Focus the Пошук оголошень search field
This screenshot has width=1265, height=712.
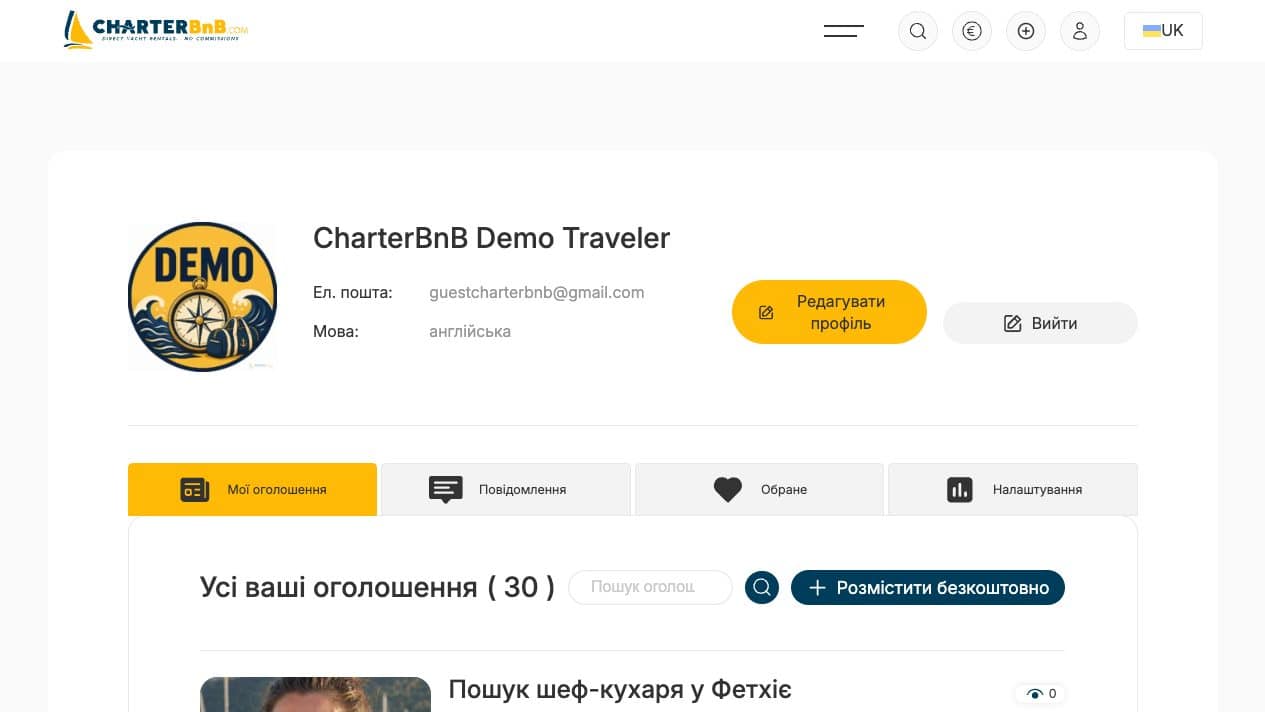[x=650, y=587]
